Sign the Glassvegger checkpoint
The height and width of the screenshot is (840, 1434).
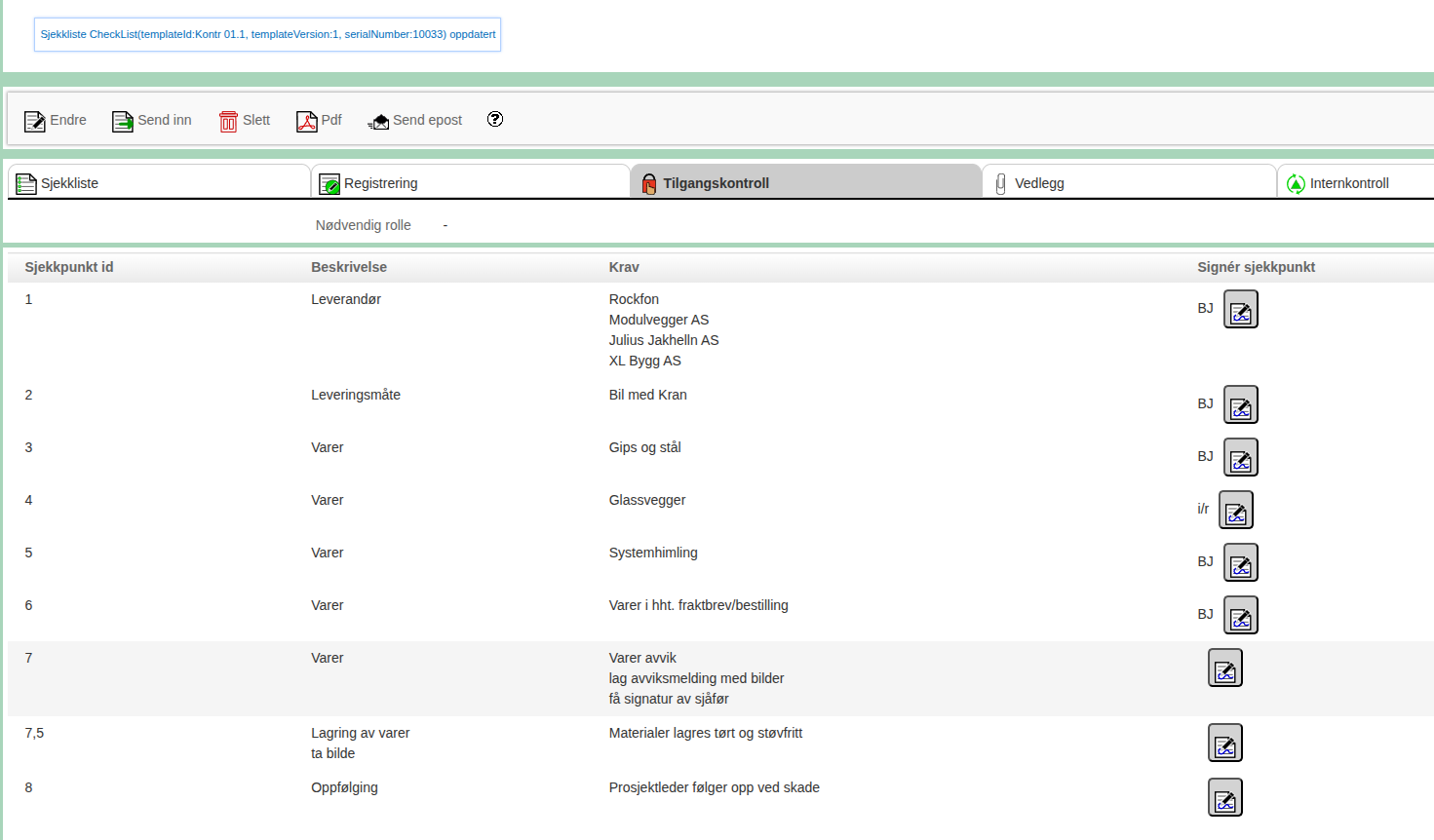click(x=1235, y=509)
